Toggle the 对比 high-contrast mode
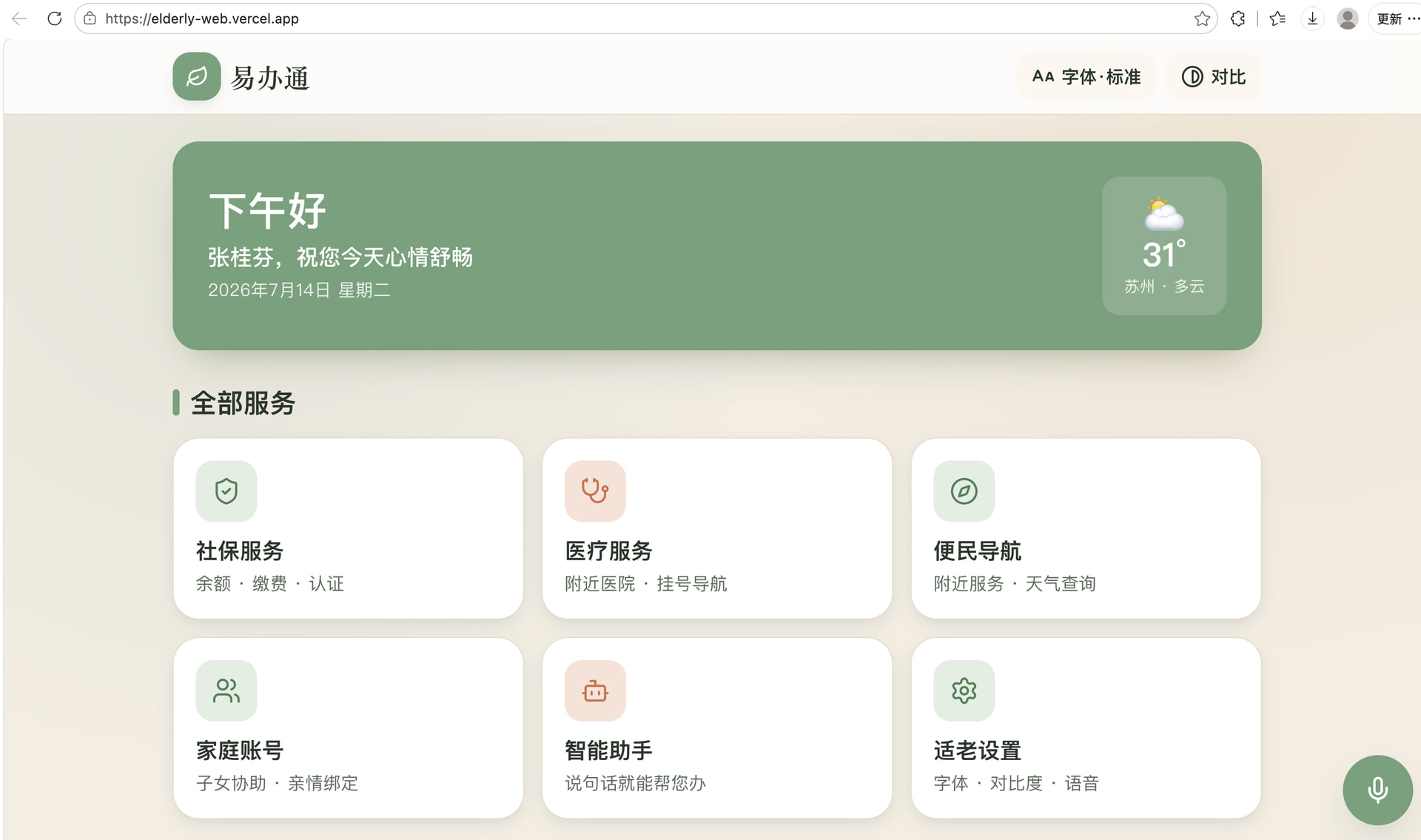Viewport: 1421px width, 840px height. tap(1214, 76)
